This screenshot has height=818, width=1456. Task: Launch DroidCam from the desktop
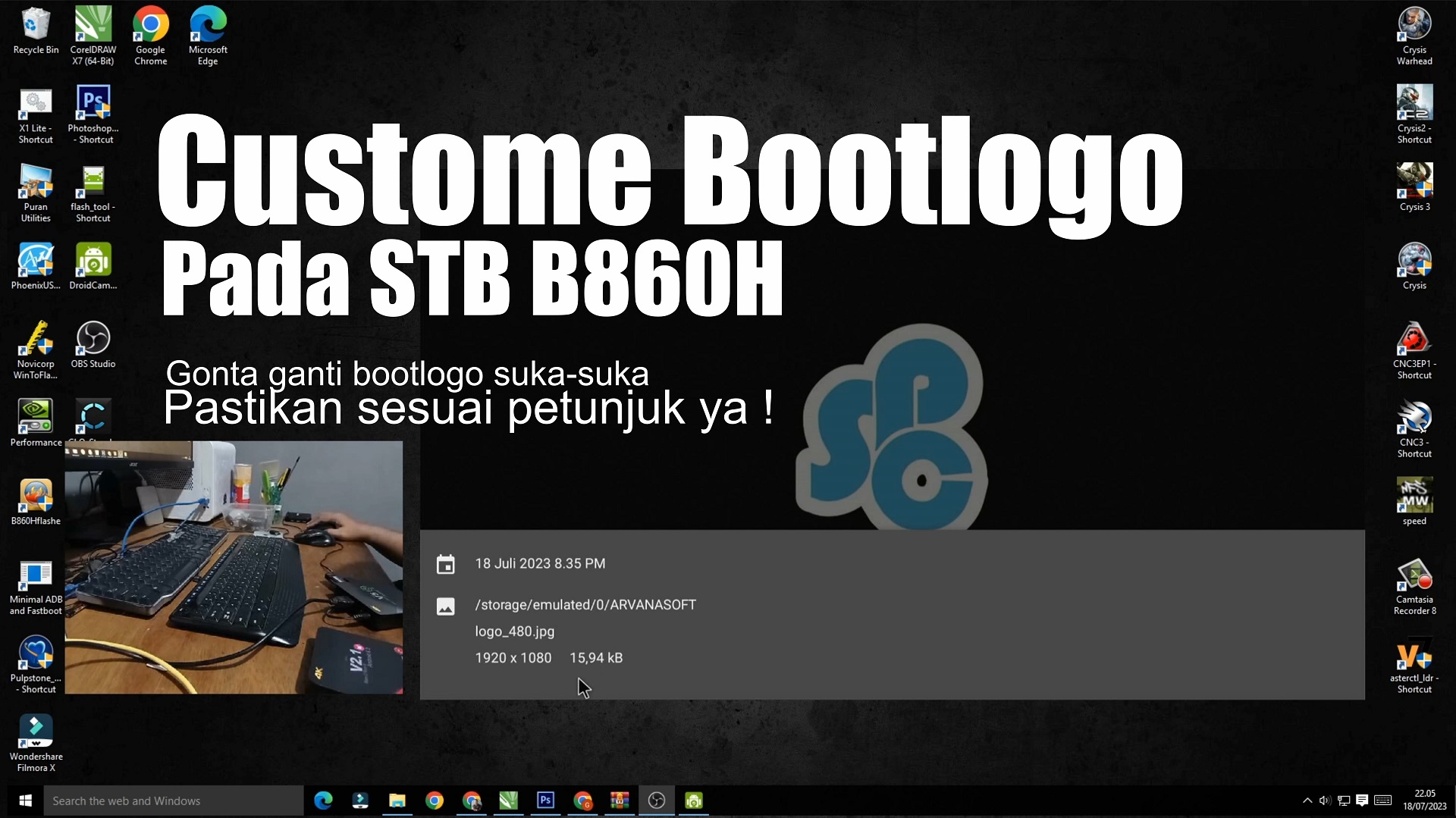point(93,262)
